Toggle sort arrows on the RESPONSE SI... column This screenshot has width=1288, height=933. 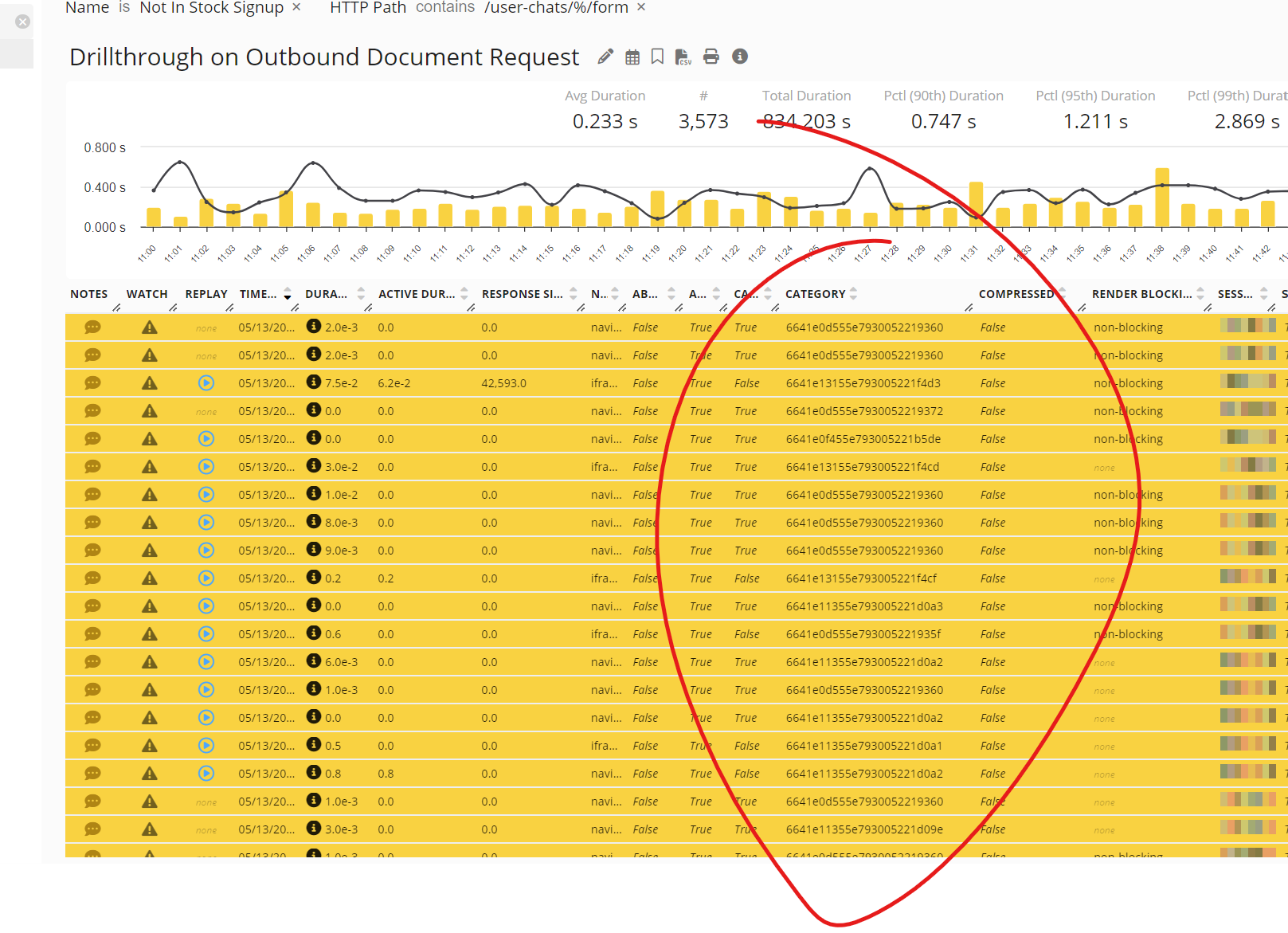tap(573, 294)
